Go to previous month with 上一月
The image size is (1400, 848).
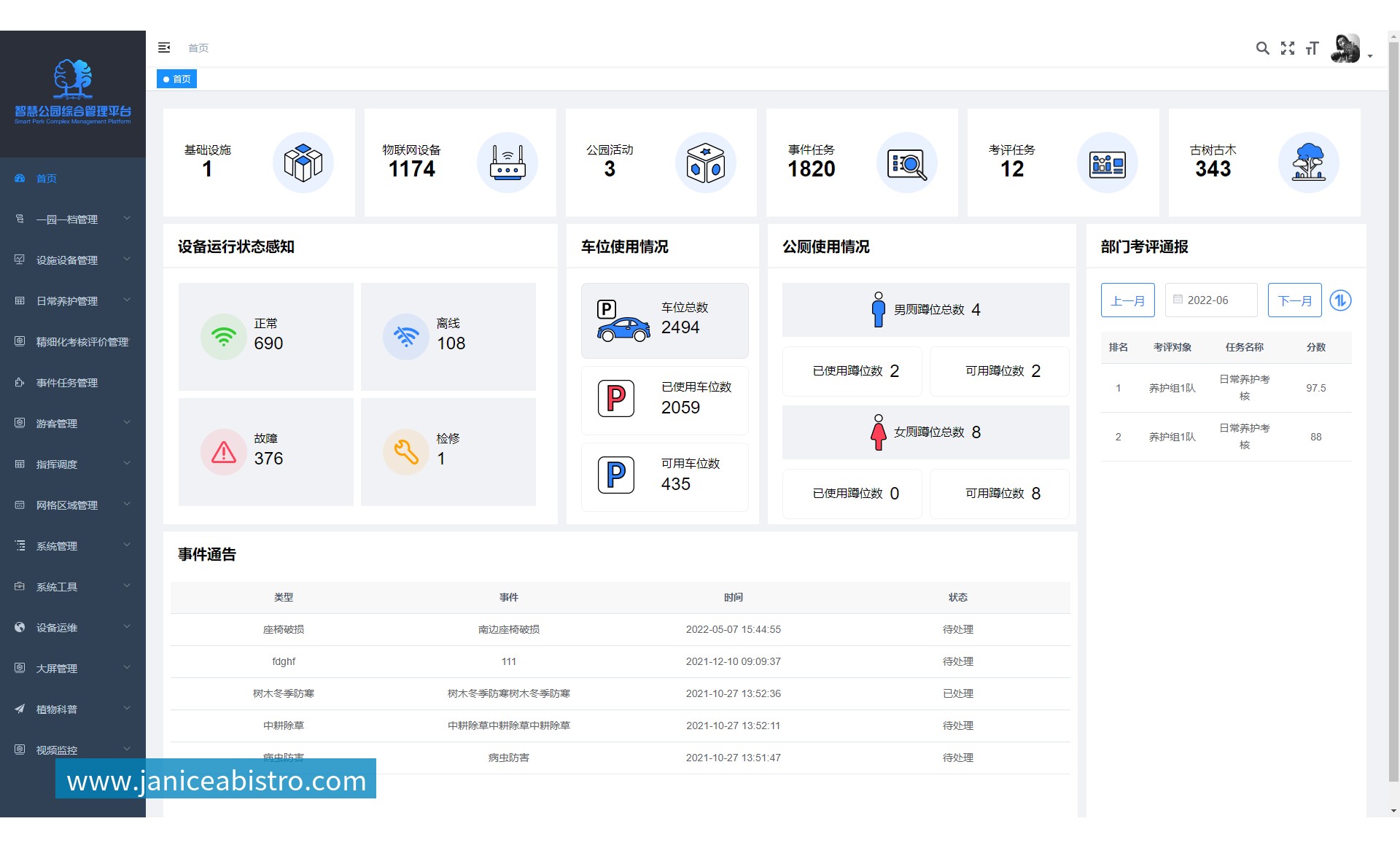tap(1128, 300)
